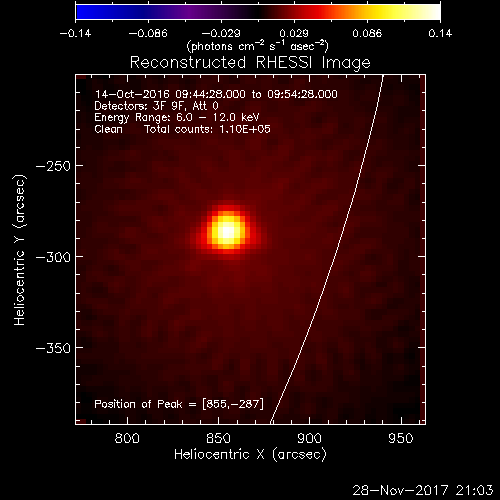Screen dimensions: 500x500
Task: Click the 'Heliocentric X (arcsec)' axis label
Action: (250, 455)
